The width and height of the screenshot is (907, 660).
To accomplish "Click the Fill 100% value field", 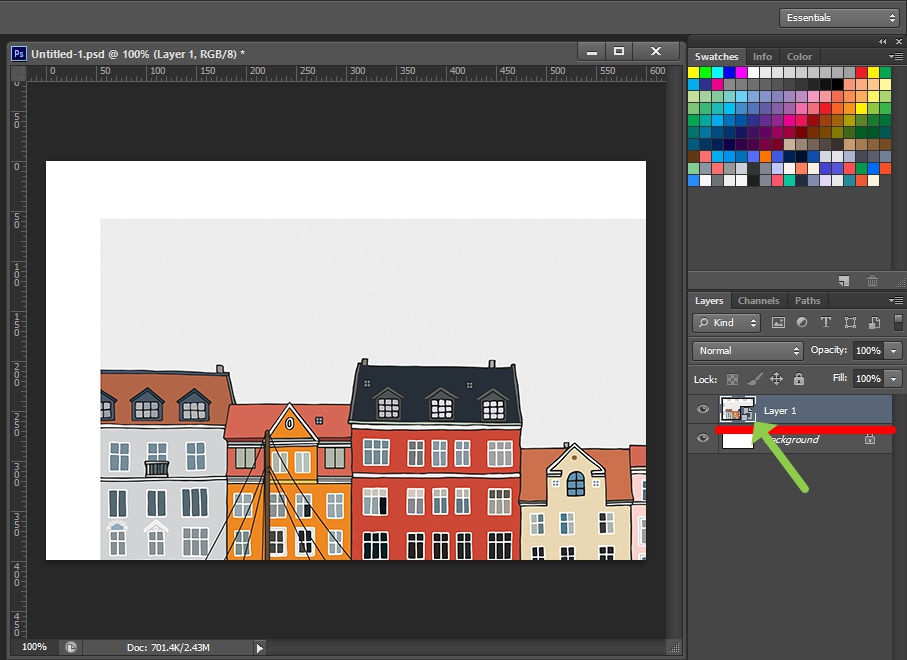I will (x=868, y=379).
